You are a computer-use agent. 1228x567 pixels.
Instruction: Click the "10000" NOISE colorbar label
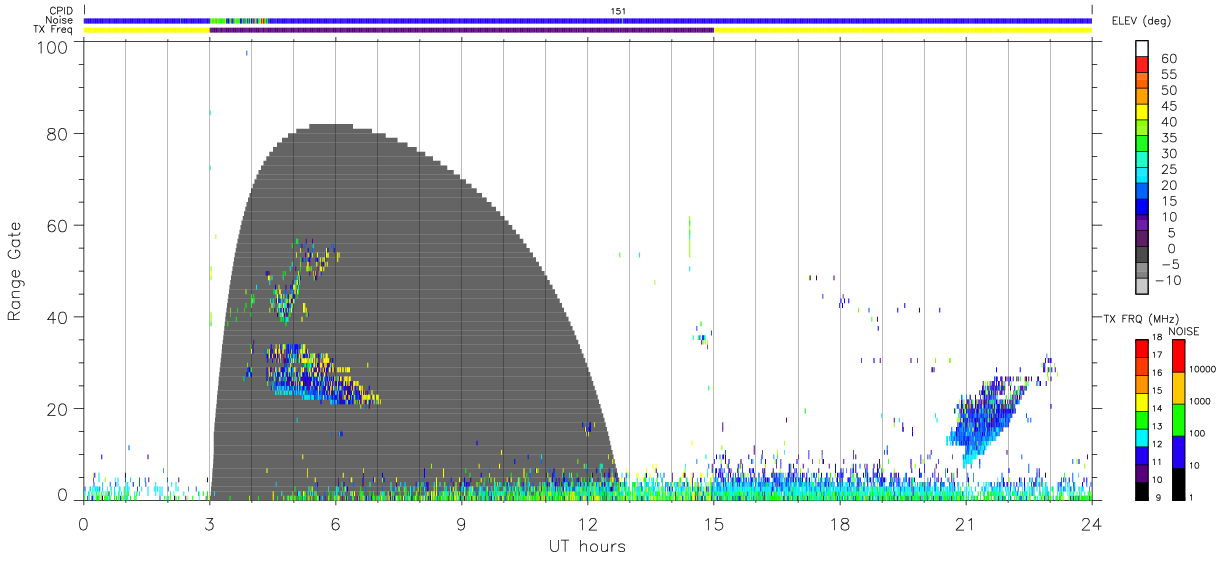pyautogui.click(x=1205, y=370)
